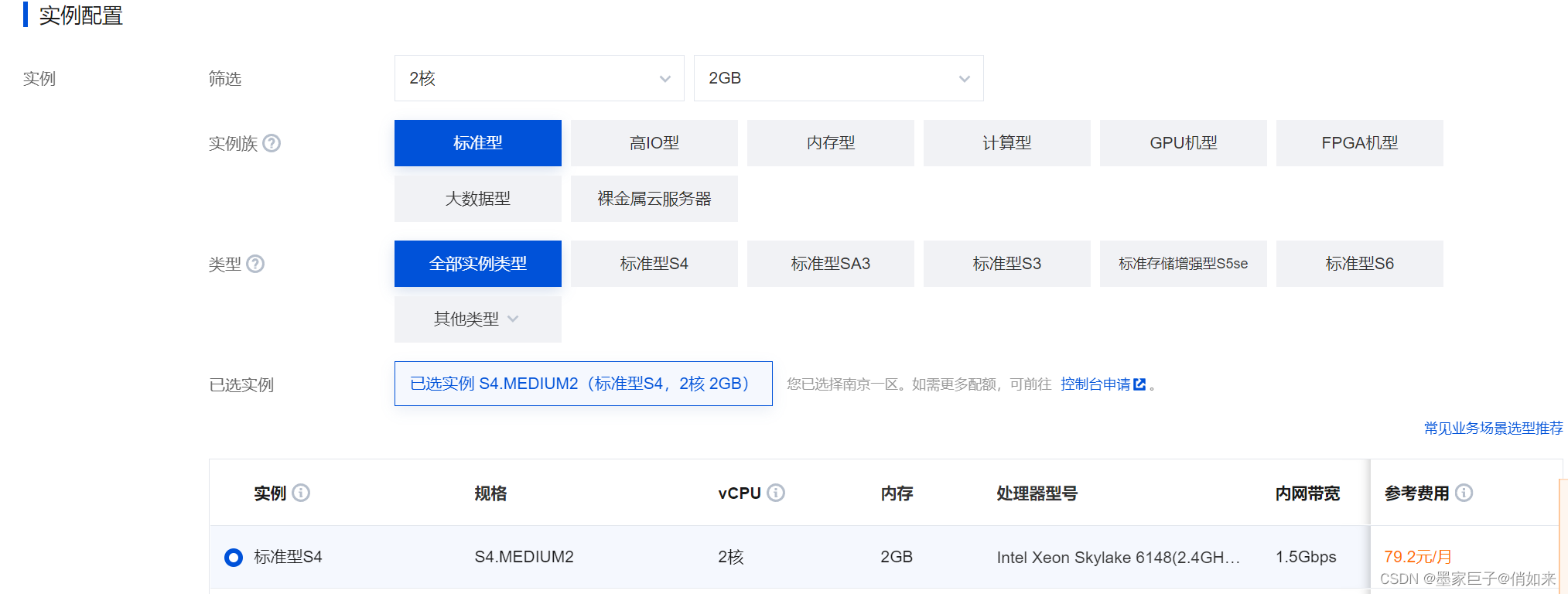Open the 控制台申请 link
1568x594 pixels.
[1095, 384]
